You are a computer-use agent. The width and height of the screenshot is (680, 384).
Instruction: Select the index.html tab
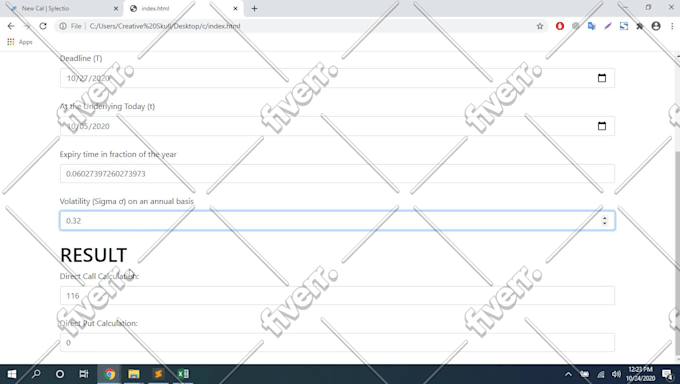[x=182, y=9]
